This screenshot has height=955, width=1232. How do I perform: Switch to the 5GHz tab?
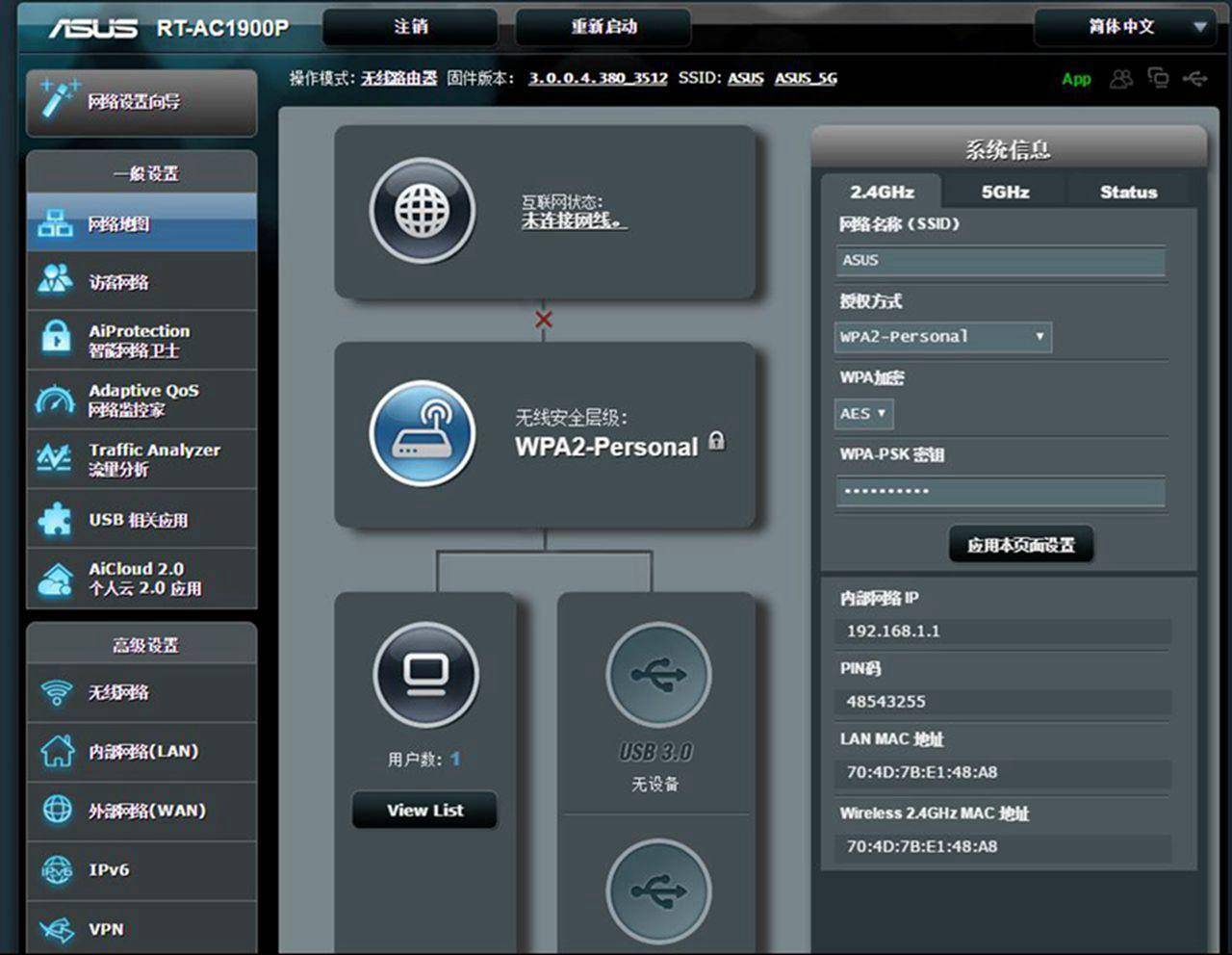[1005, 192]
